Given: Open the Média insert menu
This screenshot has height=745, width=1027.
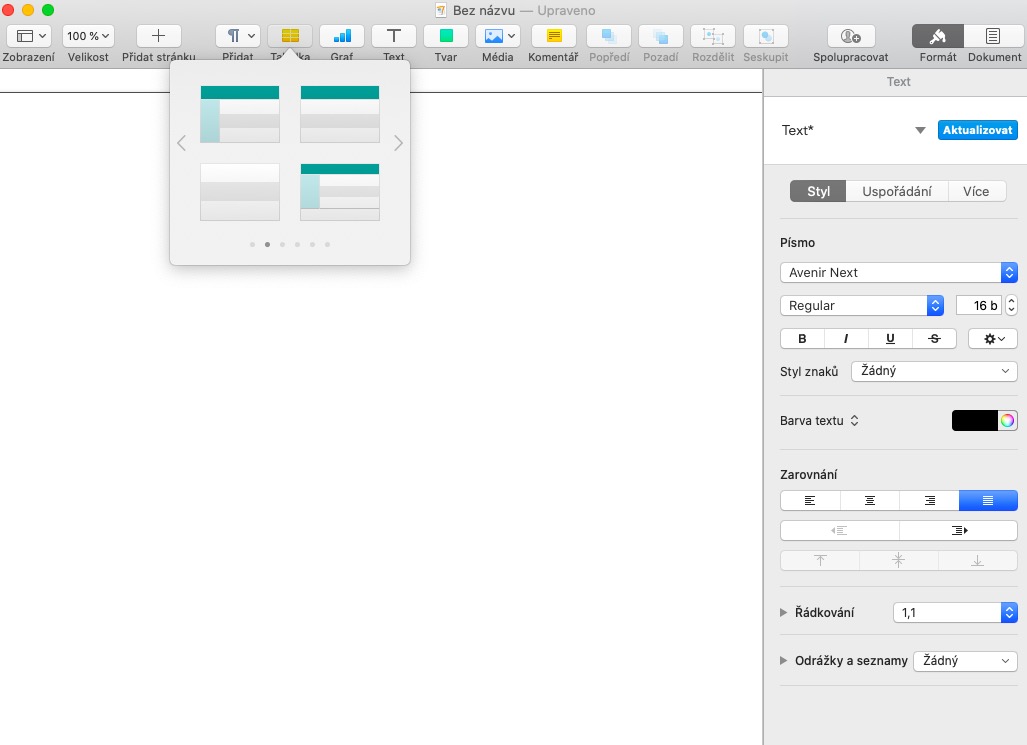Looking at the screenshot, I should [498, 36].
